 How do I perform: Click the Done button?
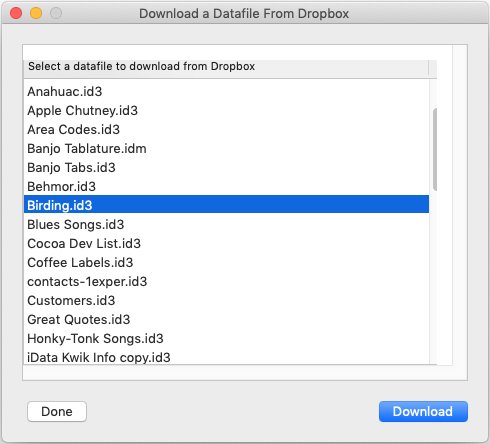(x=57, y=412)
